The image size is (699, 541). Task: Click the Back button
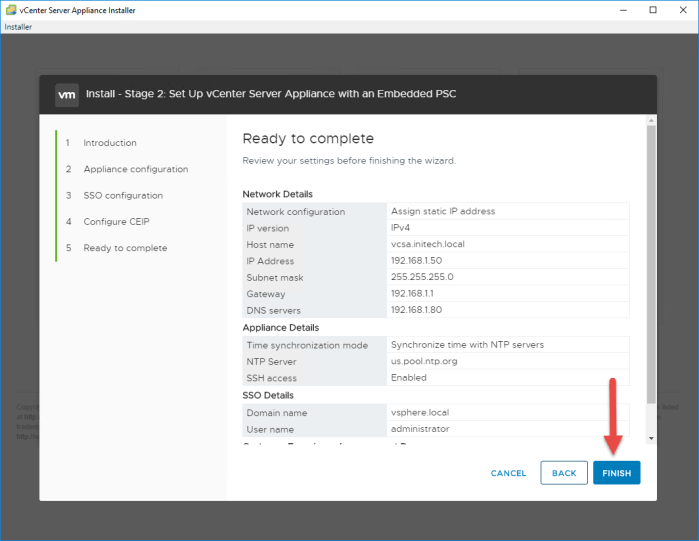[564, 473]
